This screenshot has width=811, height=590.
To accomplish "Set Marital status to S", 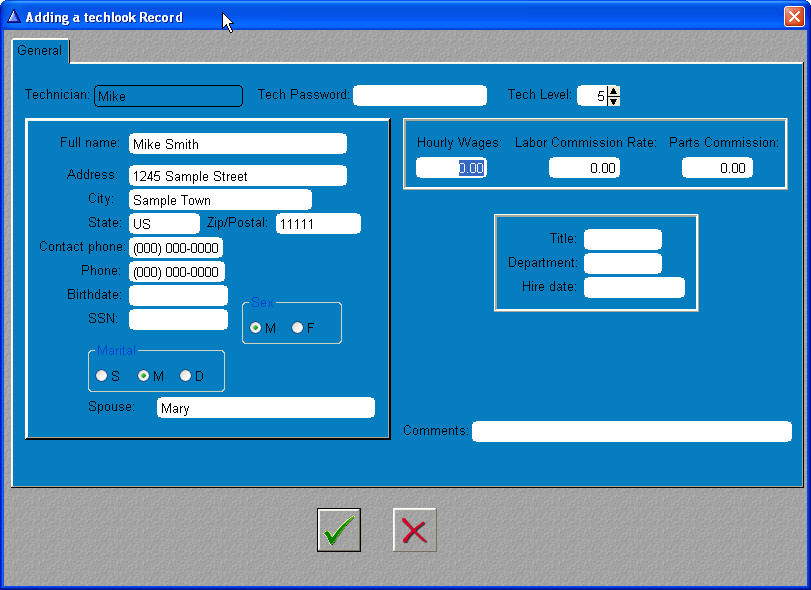I will click(x=102, y=376).
